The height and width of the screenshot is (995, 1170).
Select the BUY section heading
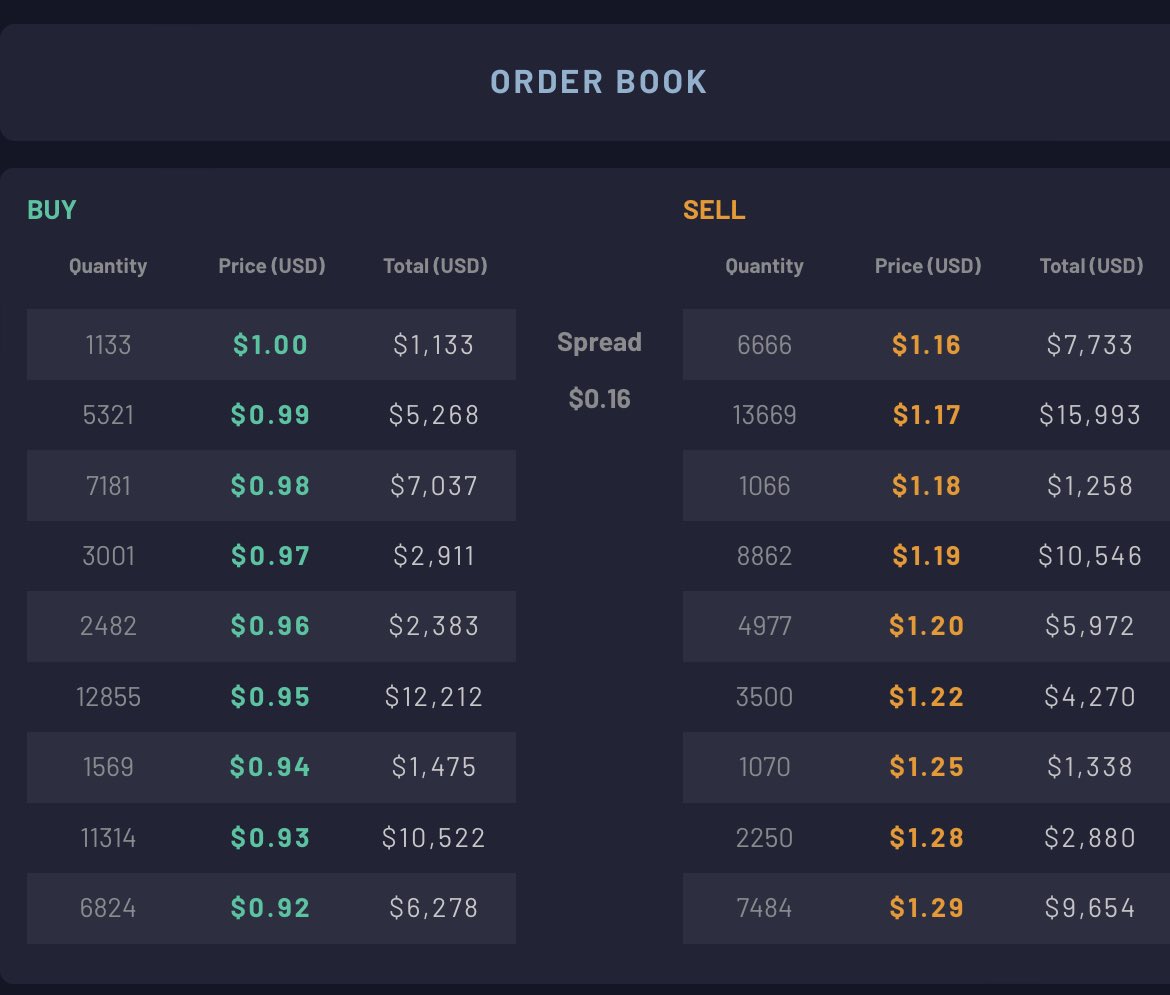click(51, 210)
